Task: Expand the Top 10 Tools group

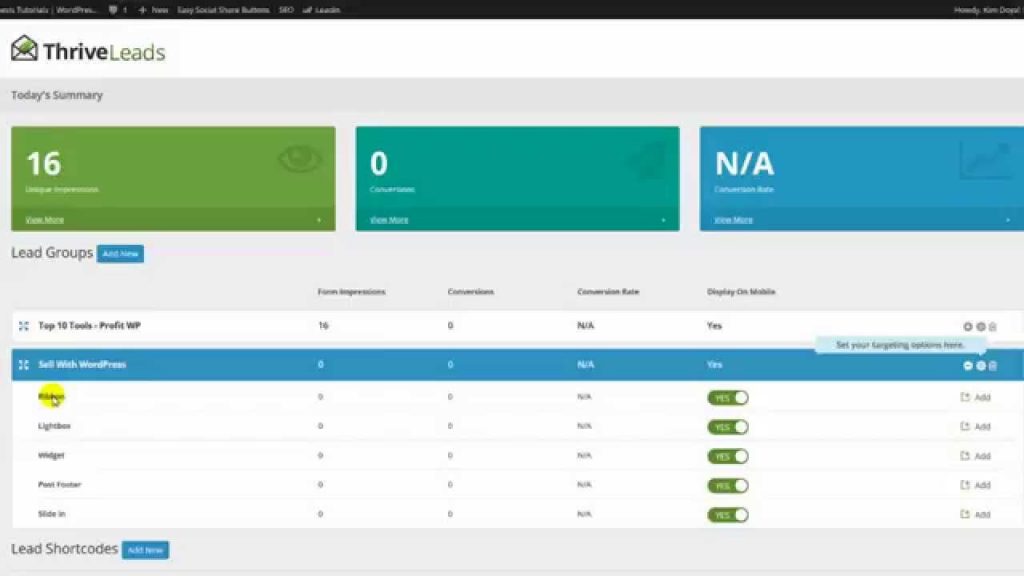Action: pos(968,327)
